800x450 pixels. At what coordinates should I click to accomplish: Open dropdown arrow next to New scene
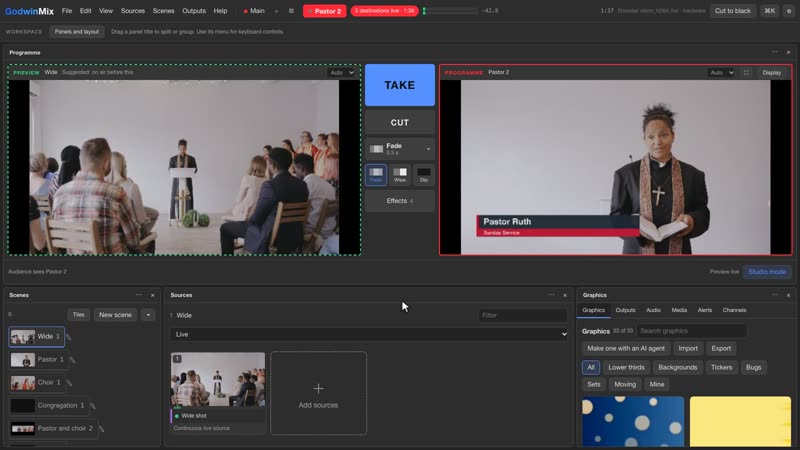pos(148,315)
